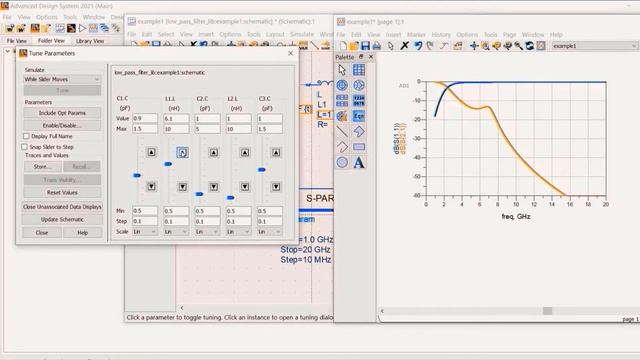The width and height of the screenshot is (640, 360).
Task: Click Store... button
Action: 42,167
